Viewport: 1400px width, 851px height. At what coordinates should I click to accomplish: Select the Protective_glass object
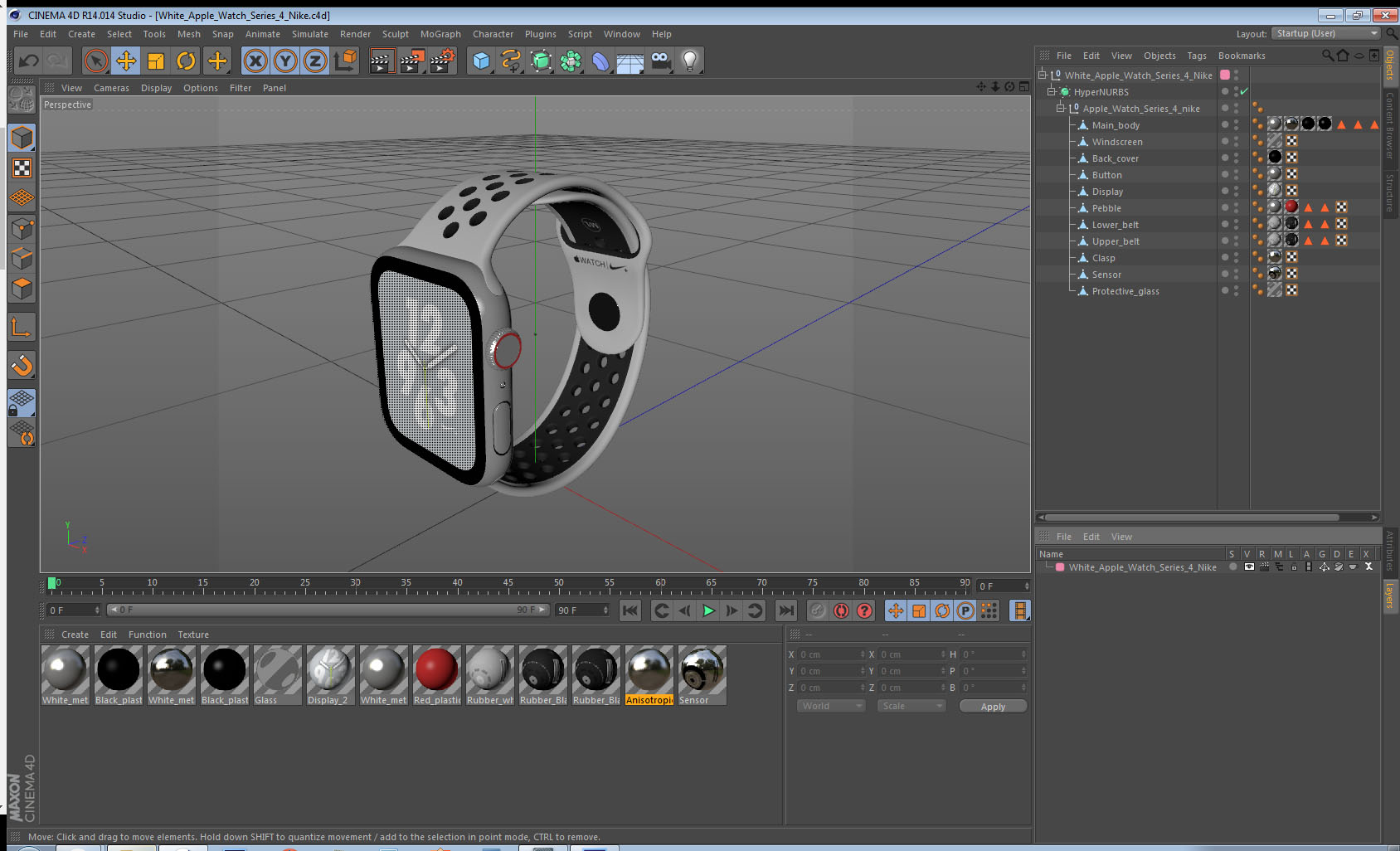(x=1125, y=291)
